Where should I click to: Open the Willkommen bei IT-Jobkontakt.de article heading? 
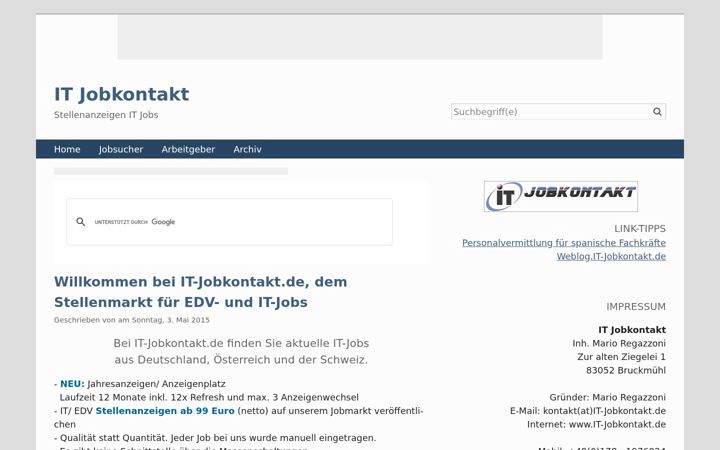[x=201, y=292]
